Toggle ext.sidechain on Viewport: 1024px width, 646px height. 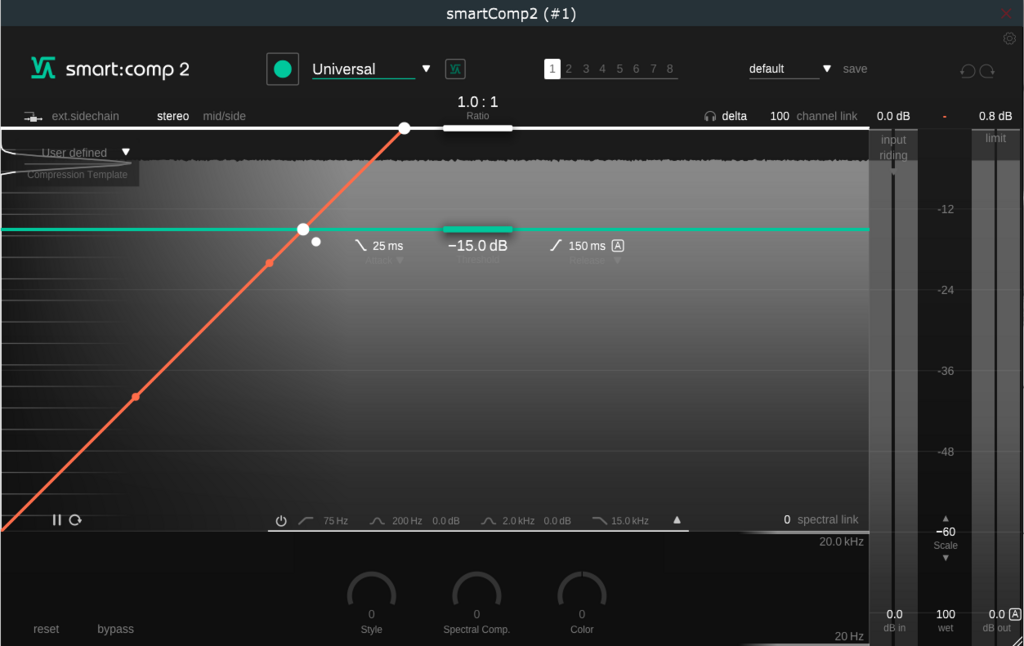pos(85,116)
